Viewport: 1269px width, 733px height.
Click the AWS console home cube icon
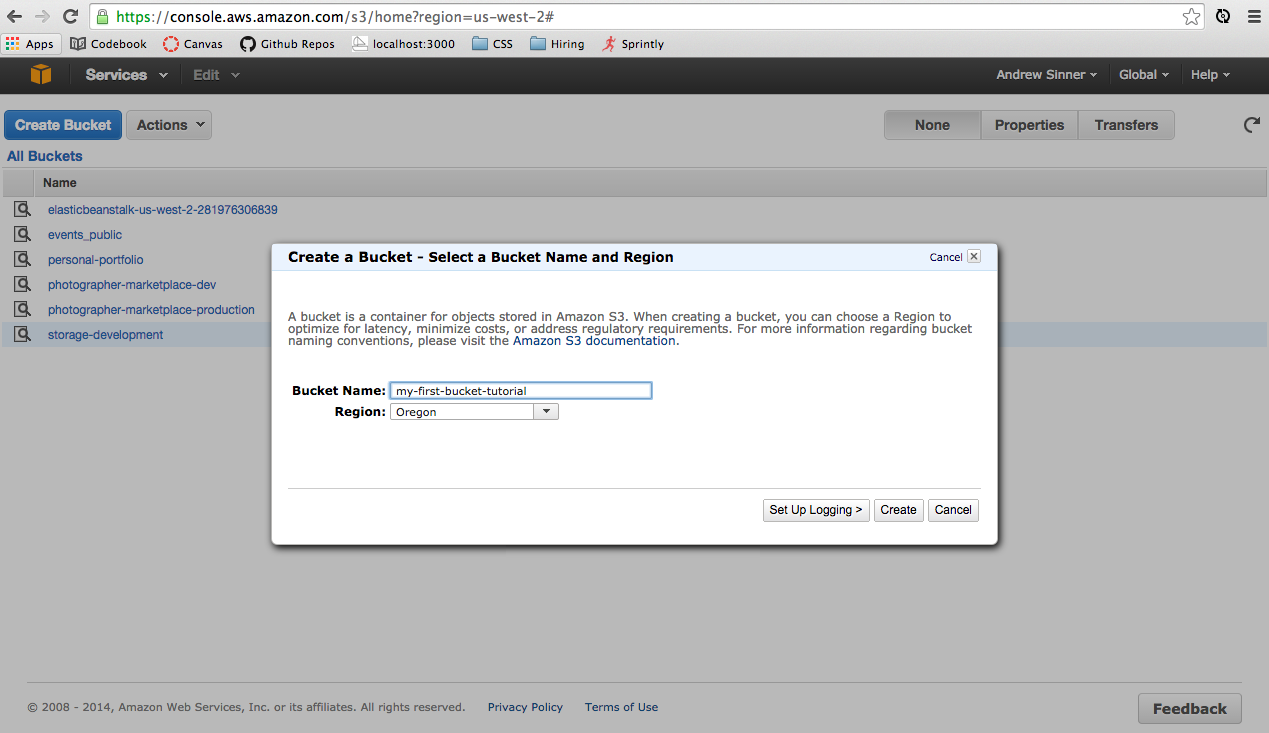(x=40, y=75)
